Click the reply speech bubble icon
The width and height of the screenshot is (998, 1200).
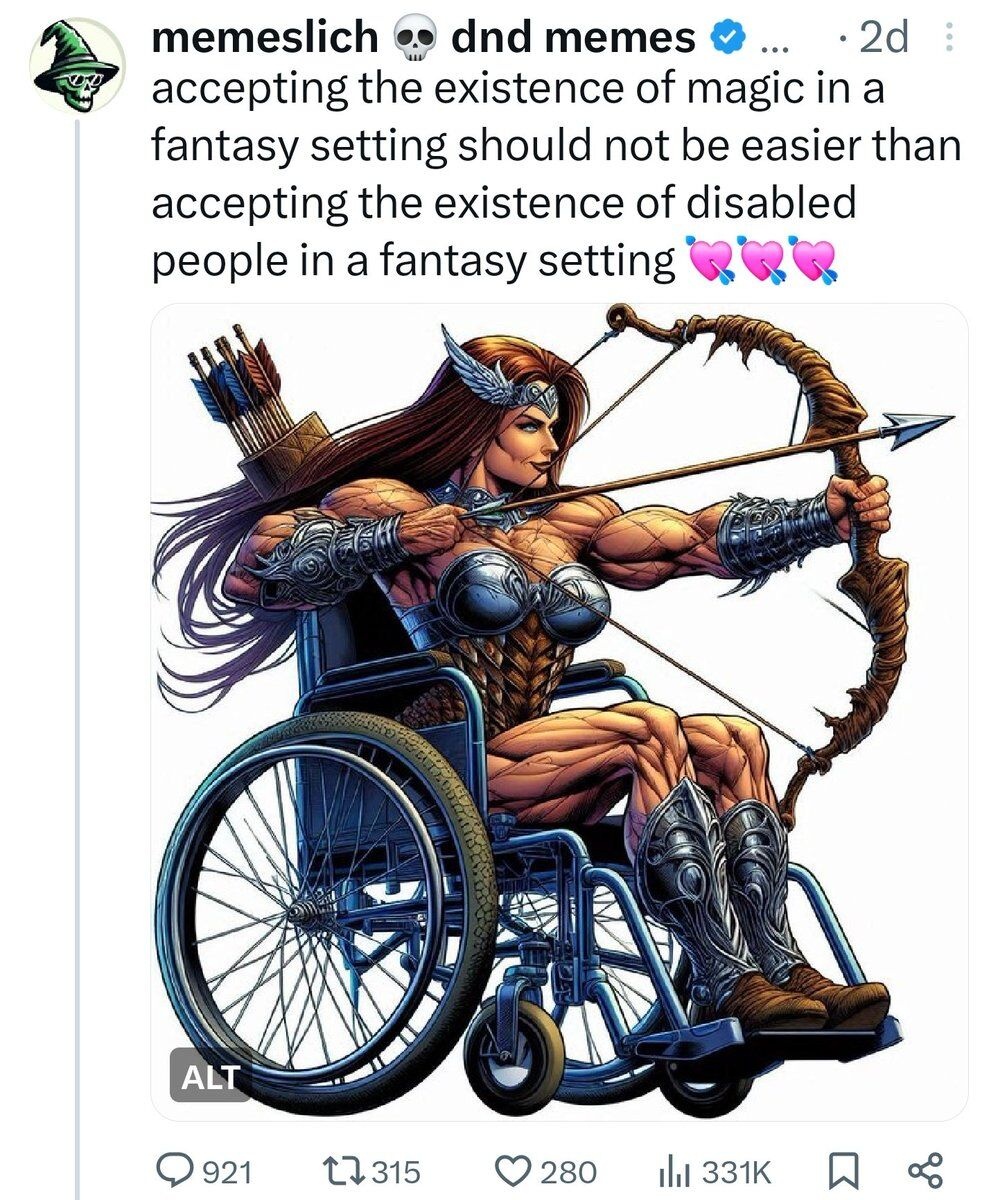(180, 1168)
